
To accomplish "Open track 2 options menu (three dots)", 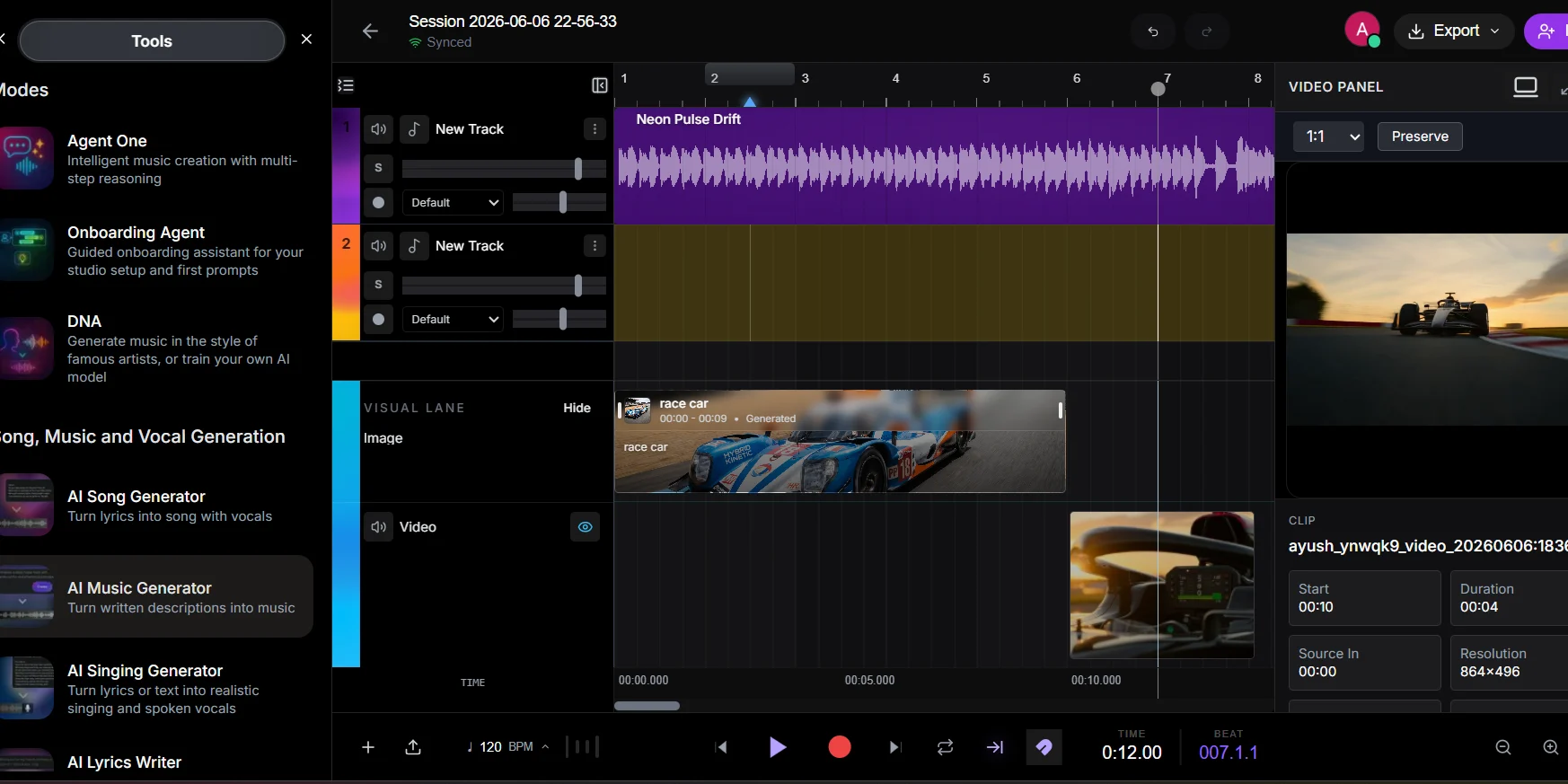I will tap(595, 246).
